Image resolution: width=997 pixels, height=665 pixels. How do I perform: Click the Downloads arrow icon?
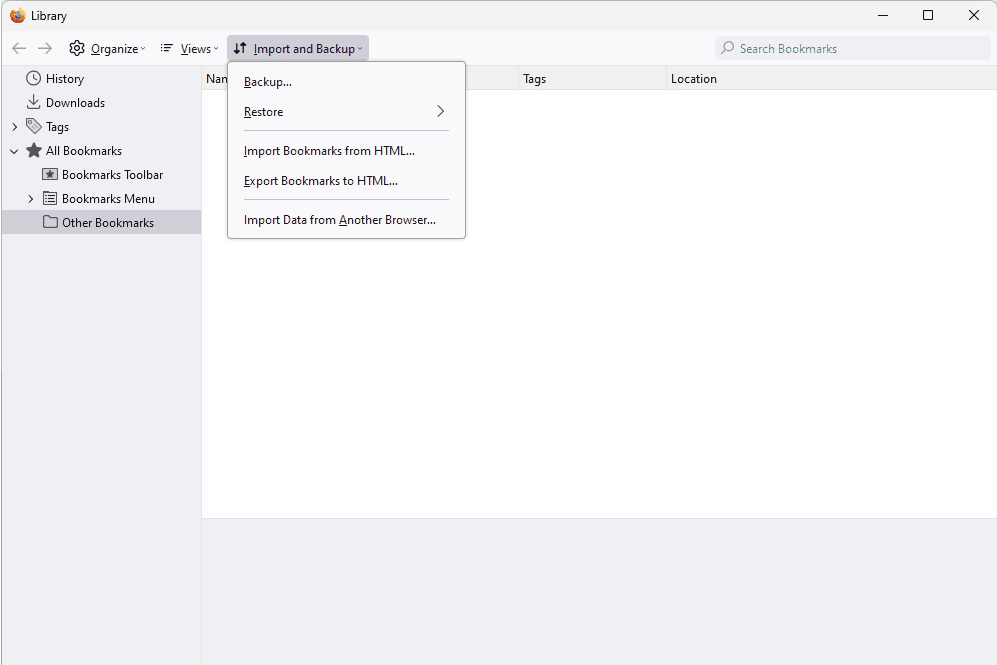34,102
